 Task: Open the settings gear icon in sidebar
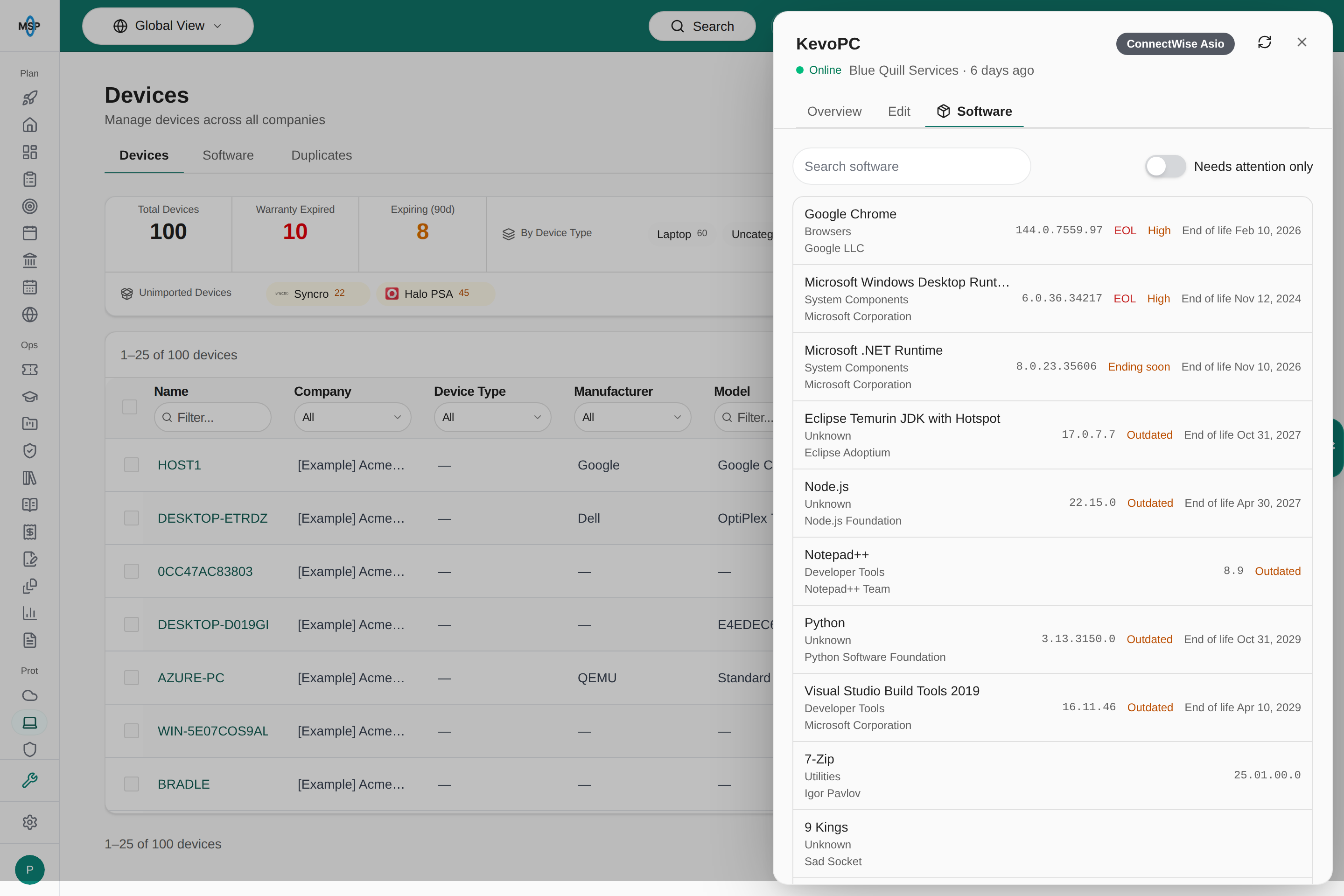coord(30,822)
